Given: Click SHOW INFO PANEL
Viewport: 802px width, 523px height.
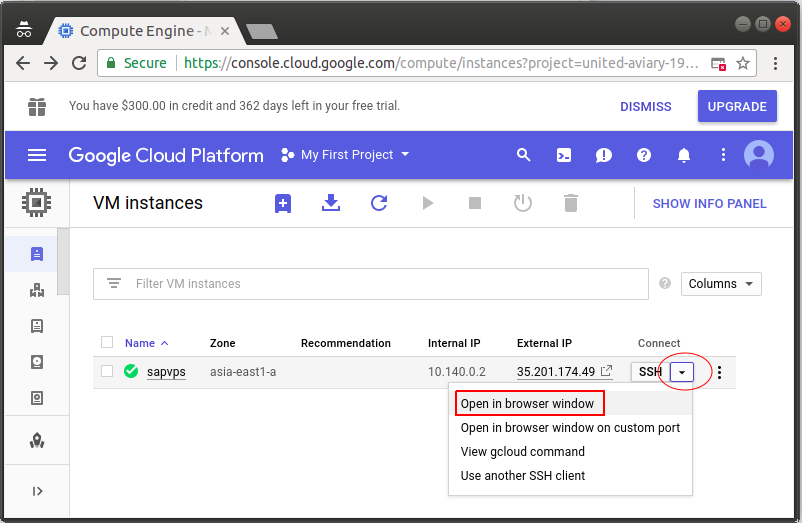Looking at the screenshot, I should coord(709,203).
